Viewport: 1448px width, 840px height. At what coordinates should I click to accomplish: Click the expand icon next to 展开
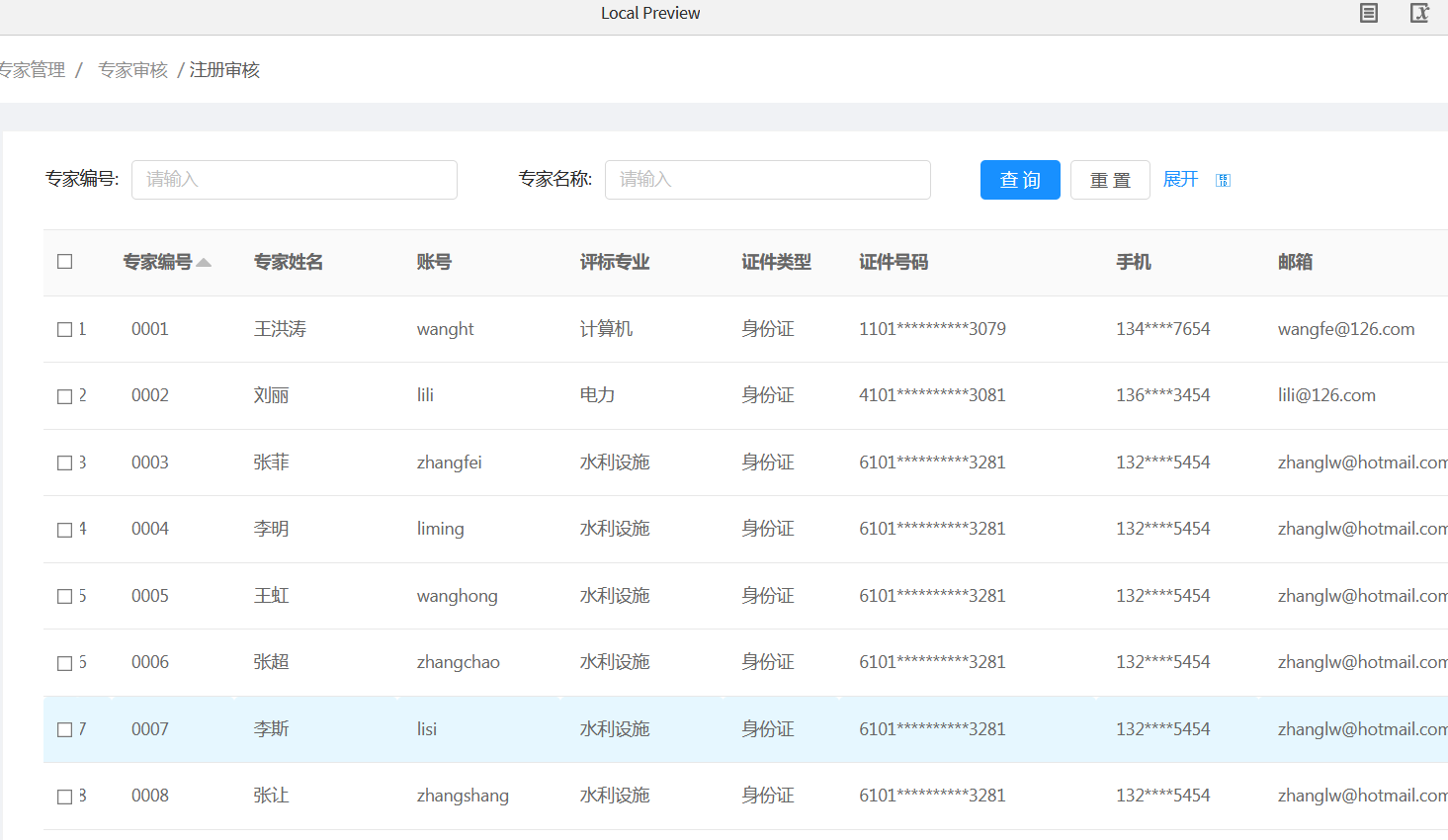(1223, 180)
